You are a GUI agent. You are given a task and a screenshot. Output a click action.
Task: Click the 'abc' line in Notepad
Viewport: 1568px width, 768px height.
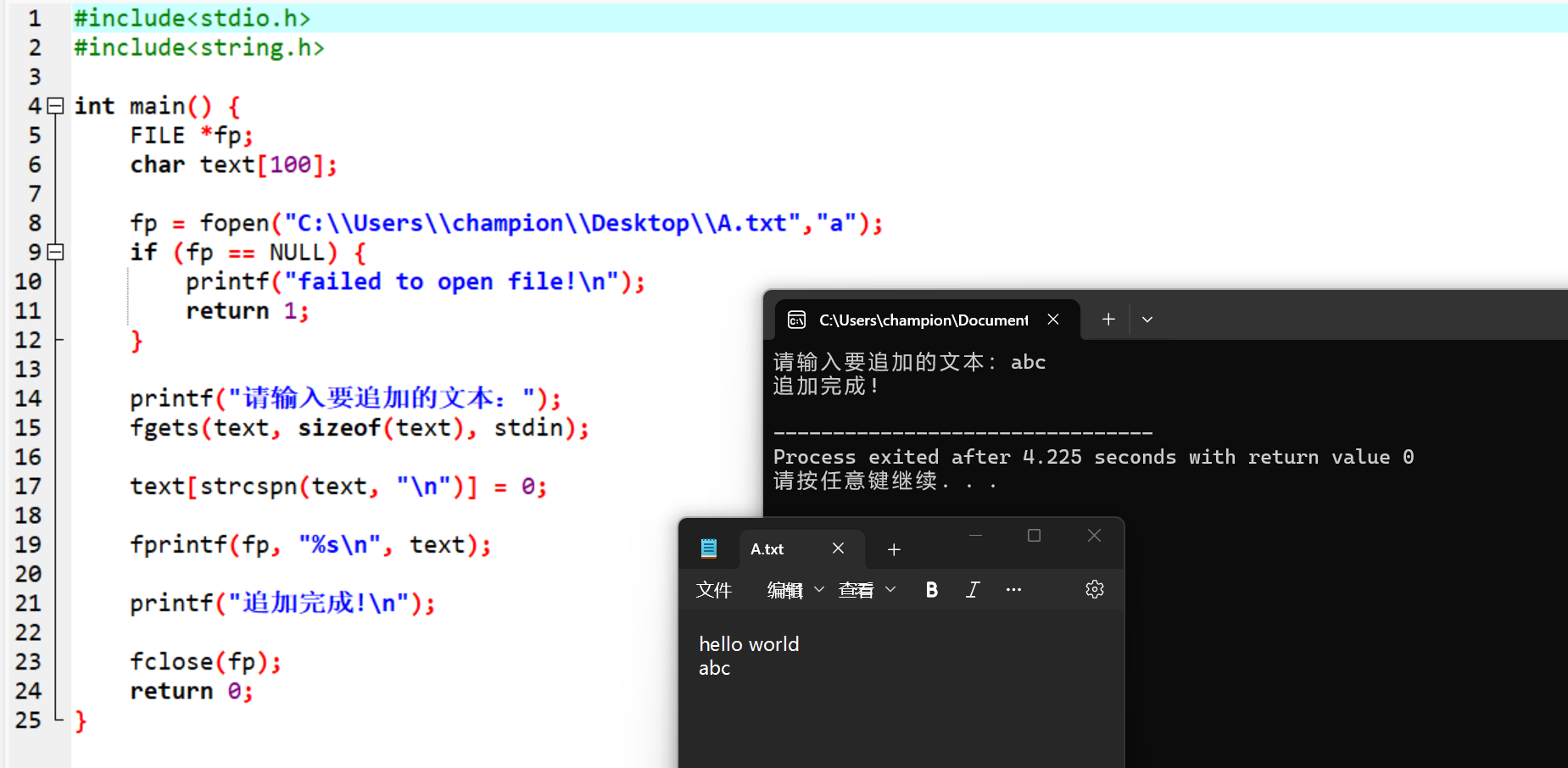[714, 668]
